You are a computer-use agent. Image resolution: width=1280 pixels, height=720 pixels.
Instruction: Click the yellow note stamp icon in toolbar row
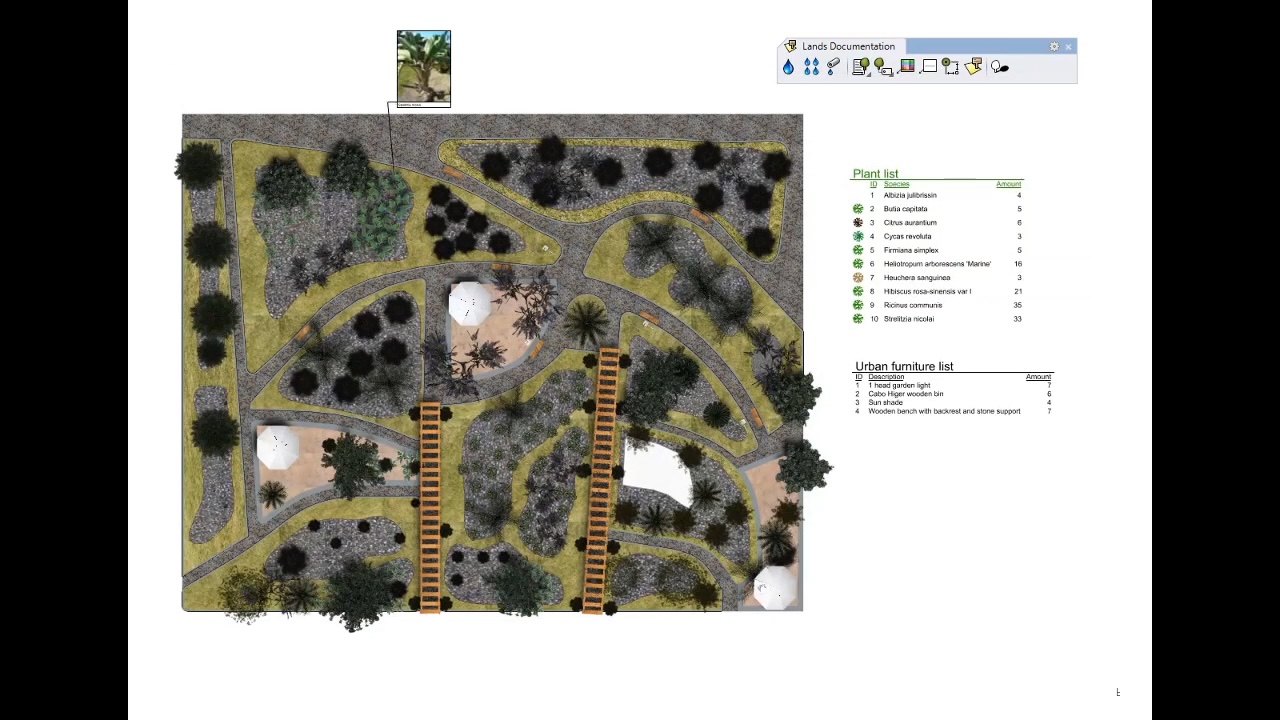973,67
